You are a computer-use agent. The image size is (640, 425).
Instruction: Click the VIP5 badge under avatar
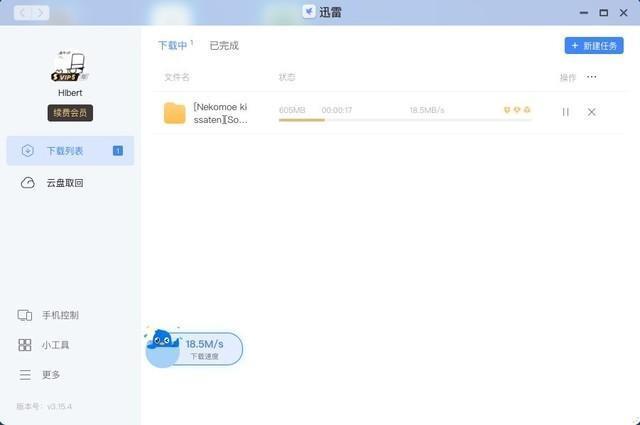tap(64, 77)
